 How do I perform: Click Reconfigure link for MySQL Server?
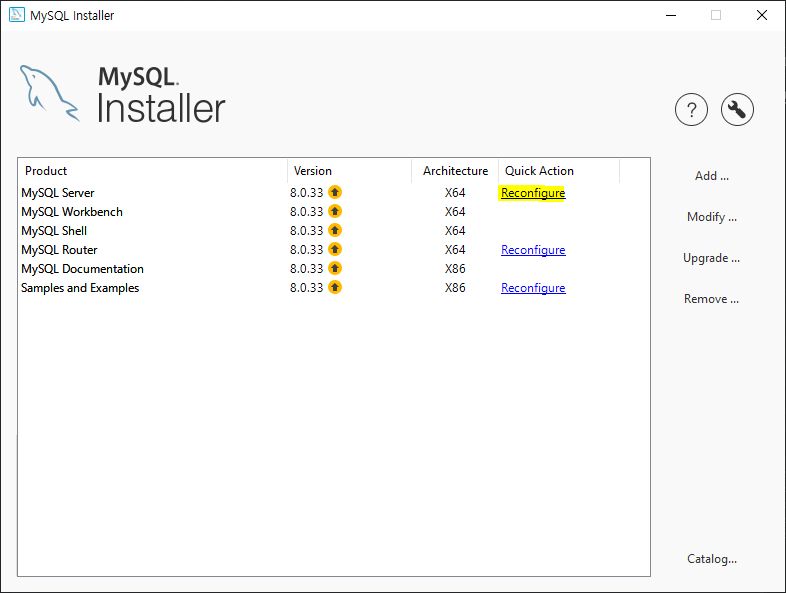(533, 193)
